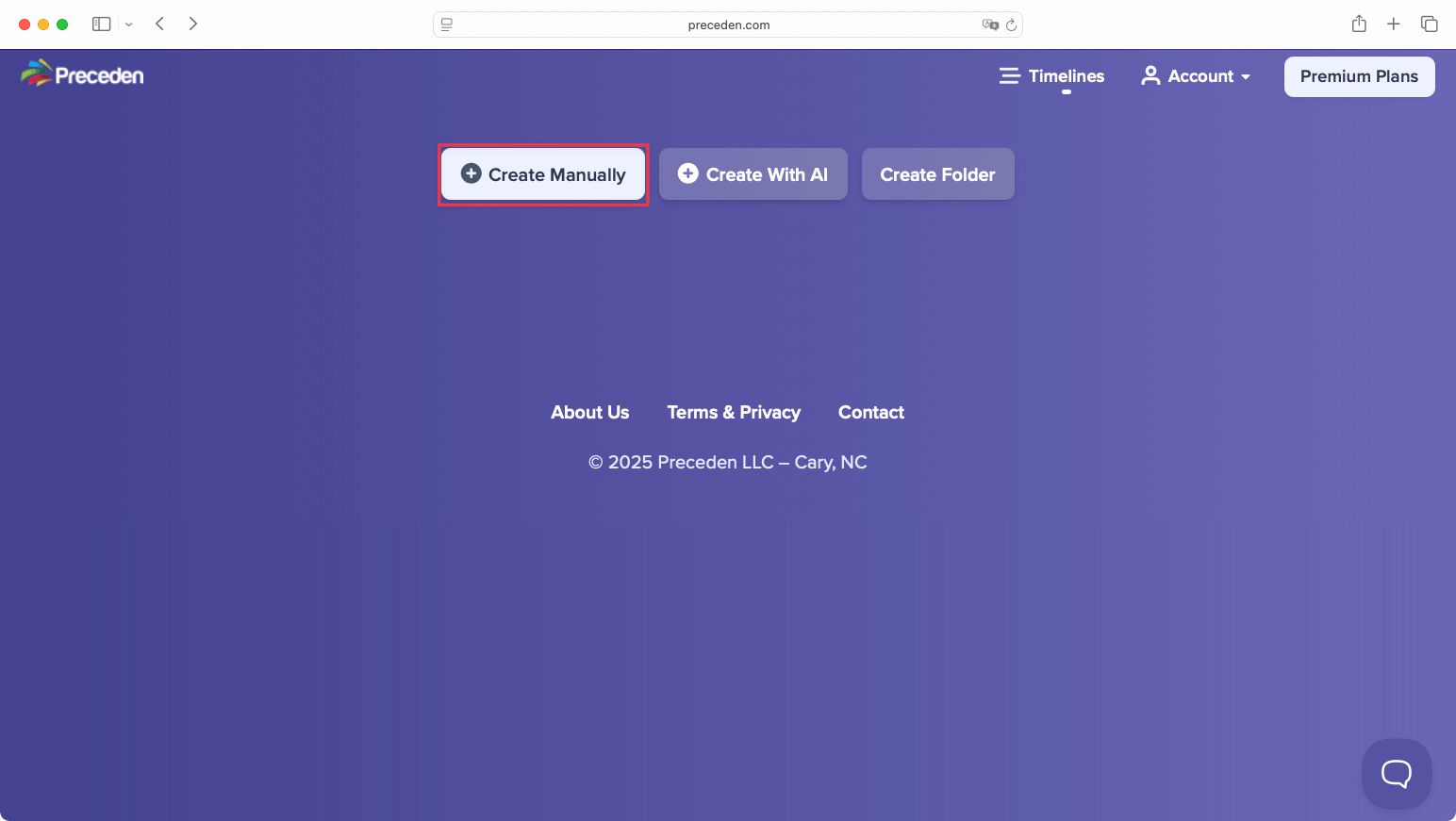Click the reload page icon
This screenshot has height=821, width=1456.
tap(1011, 25)
